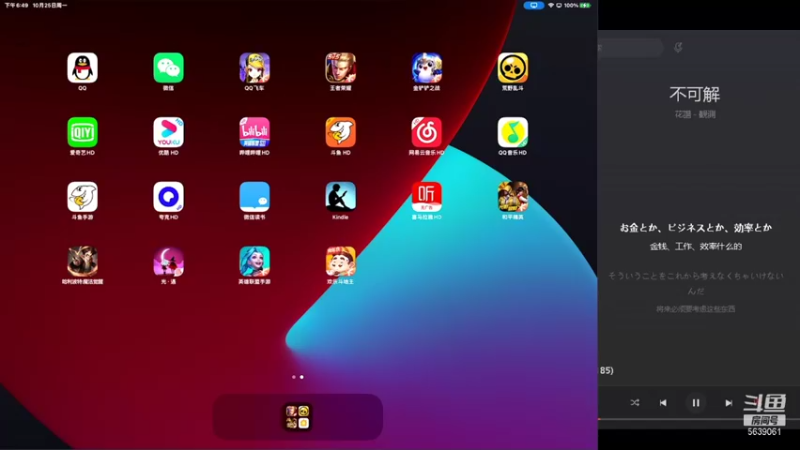Select the second home screen page dot

(x=302, y=377)
